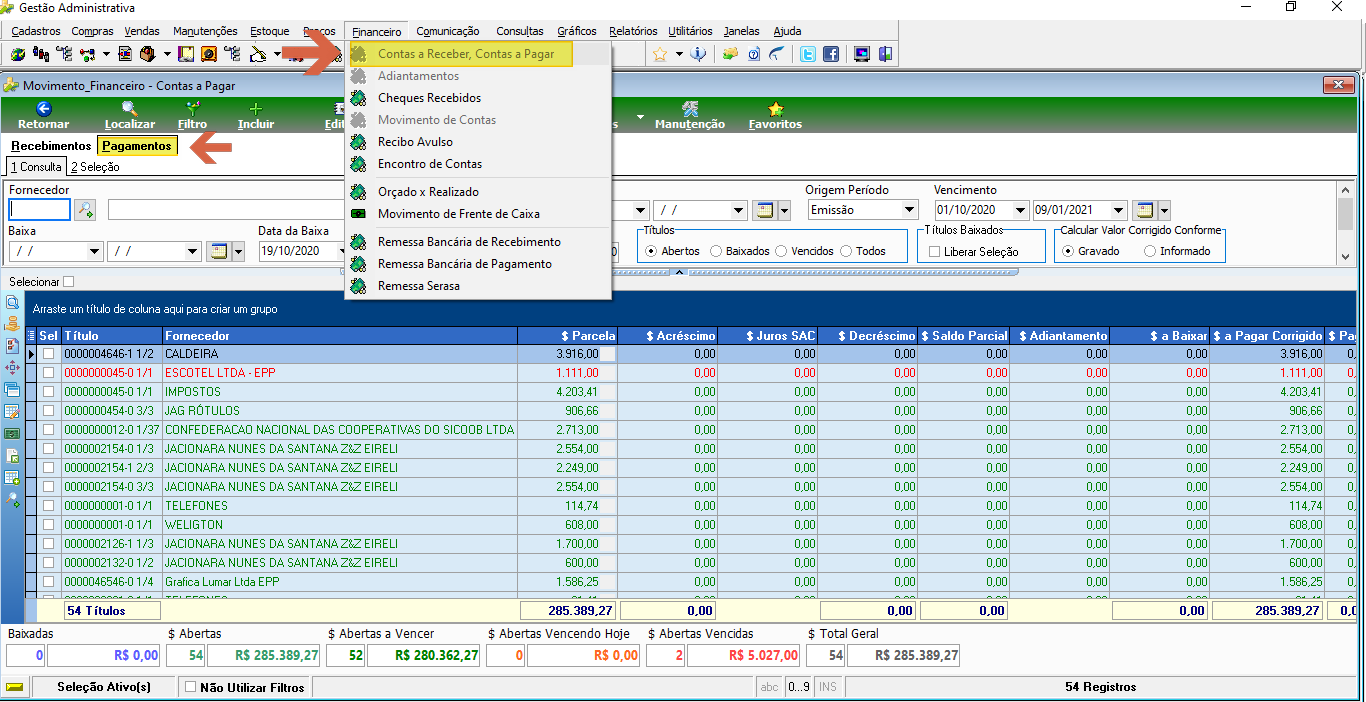Image resolution: width=1366 pixels, height=702 pixels.
Task: Click the magnifier with arrow icon in the left sidebar
Action: pos(12,500)
